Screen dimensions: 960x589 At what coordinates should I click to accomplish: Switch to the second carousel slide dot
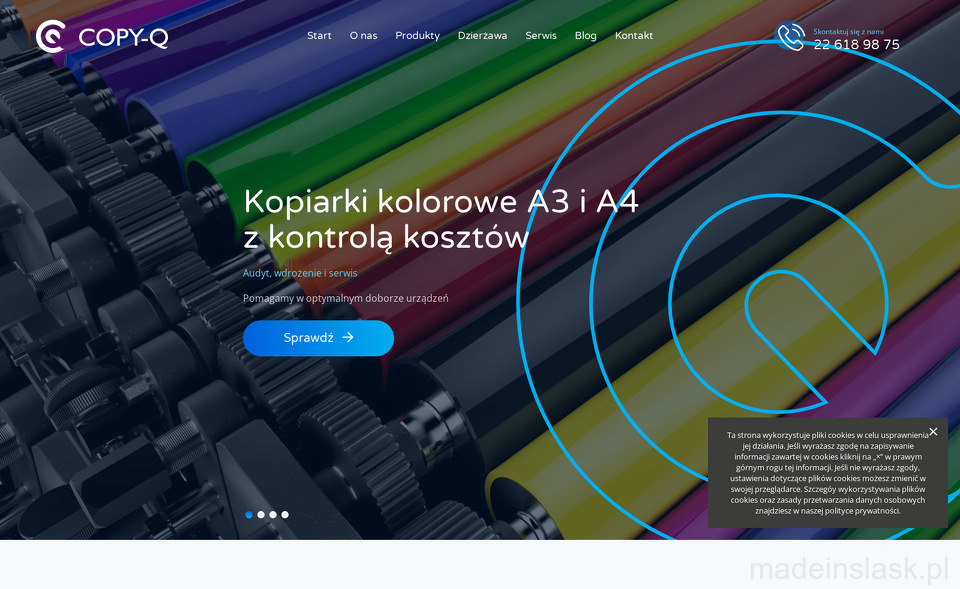click(261, 515)
